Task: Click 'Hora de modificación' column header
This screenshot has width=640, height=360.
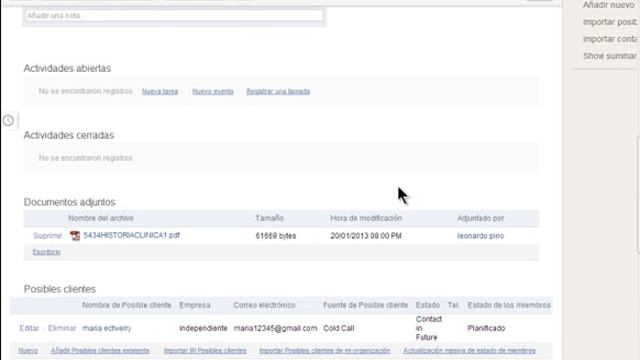Action: coord(366,218)
